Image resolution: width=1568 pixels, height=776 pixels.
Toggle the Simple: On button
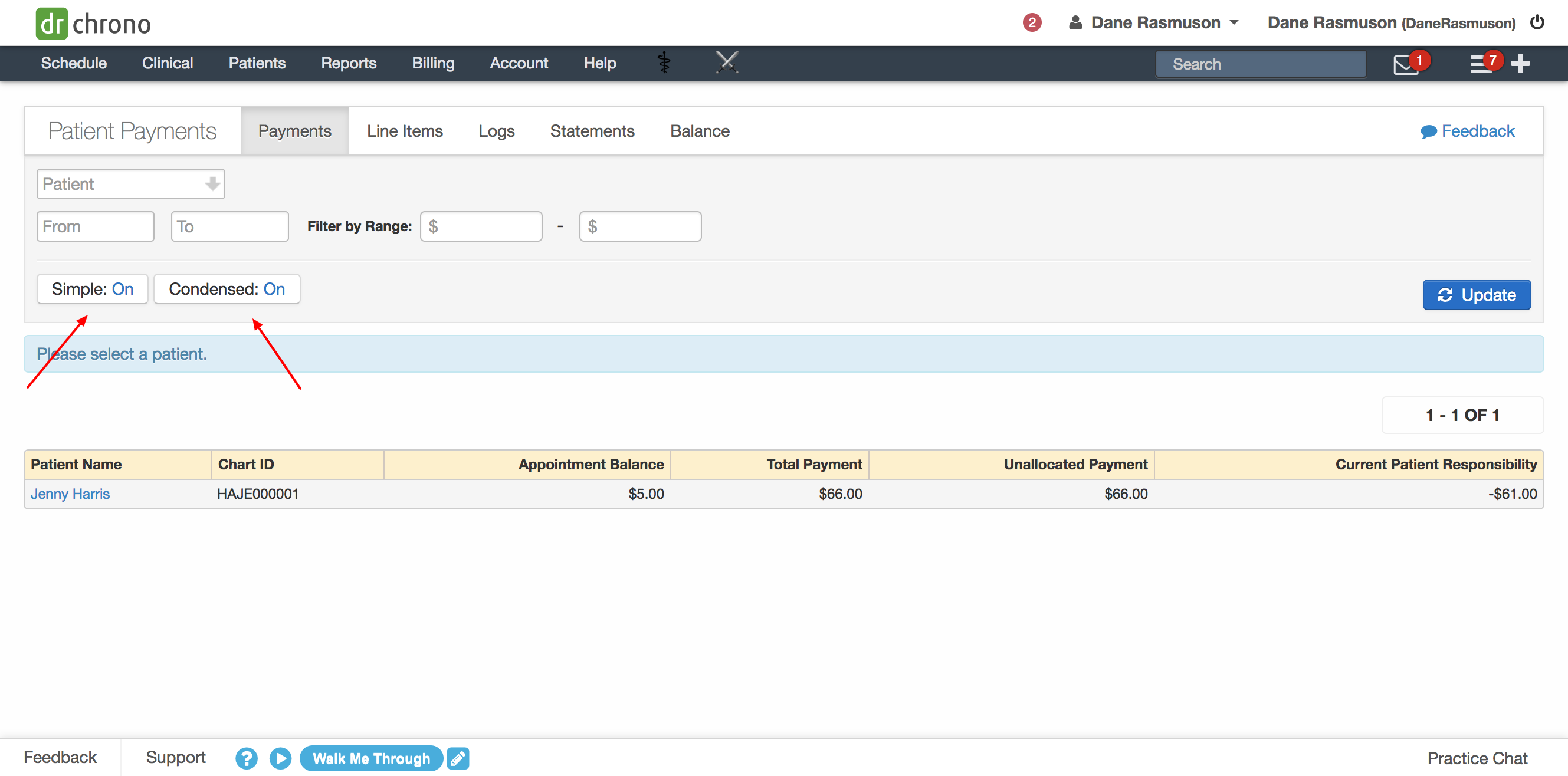click(93, 289)
